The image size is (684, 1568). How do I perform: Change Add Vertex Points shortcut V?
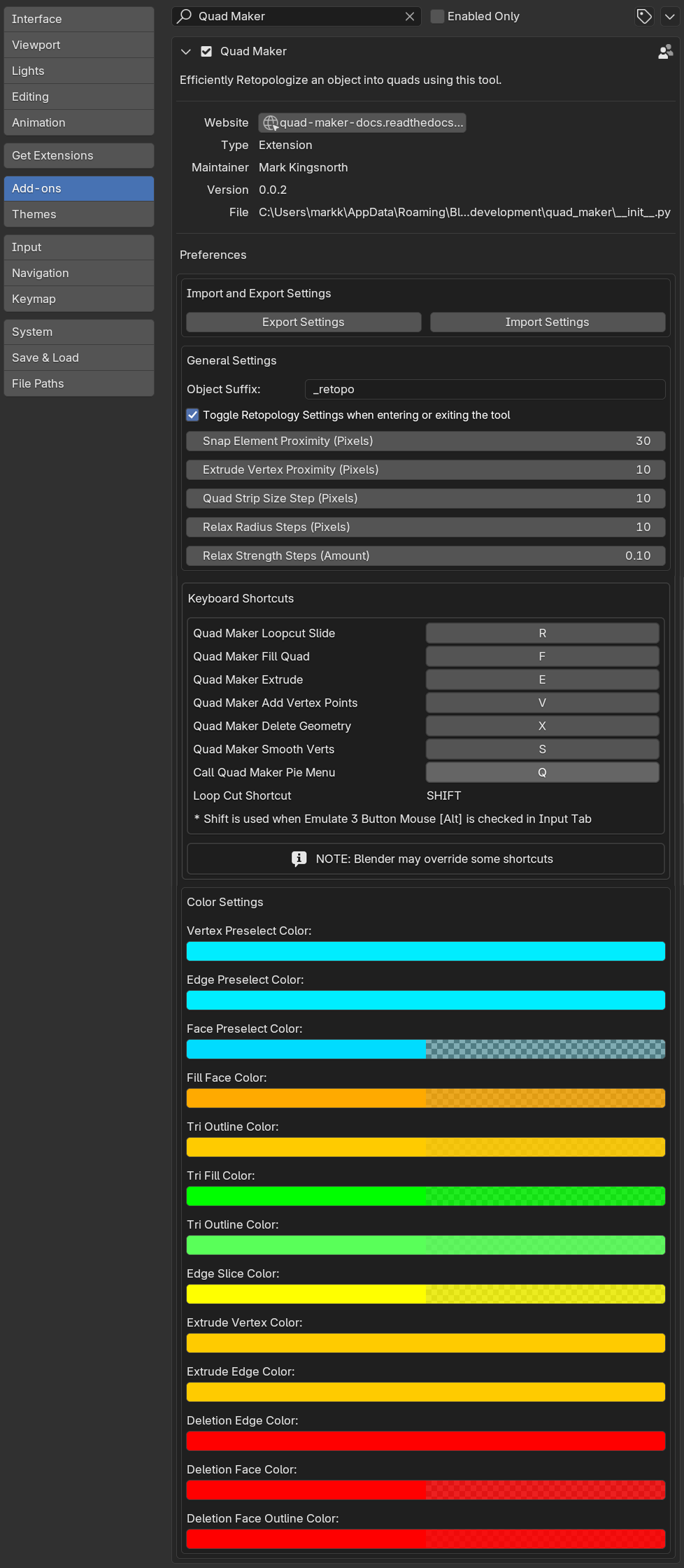click(x=543, y=702)
